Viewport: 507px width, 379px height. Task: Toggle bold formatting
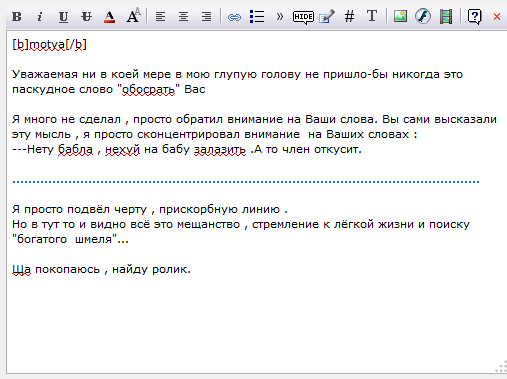point(17,16)
